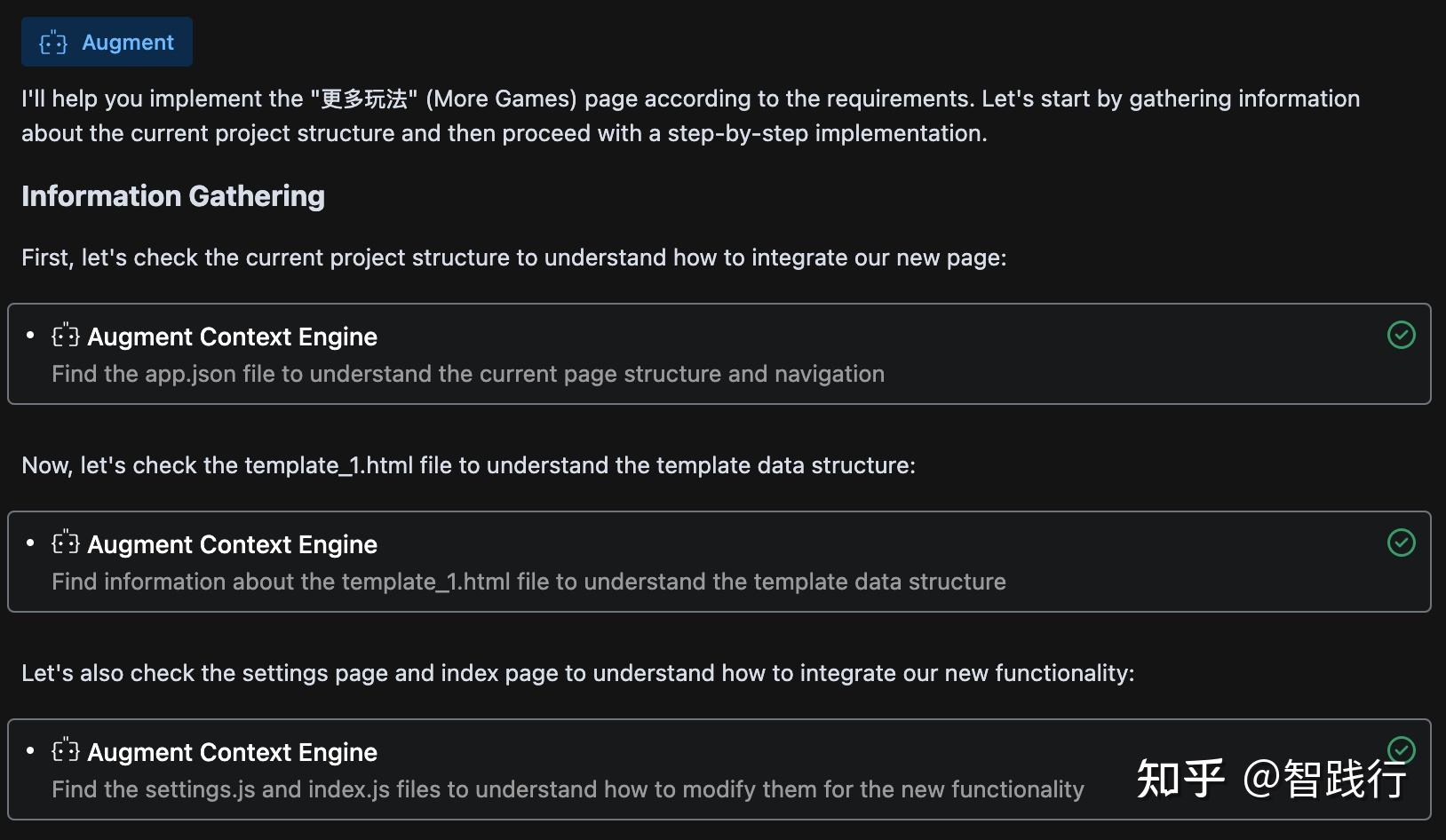The width and height of the screenshot is (1446, 840).
Task: Toggle completion status on third Context Engine task
Action: click(1401, 751)
